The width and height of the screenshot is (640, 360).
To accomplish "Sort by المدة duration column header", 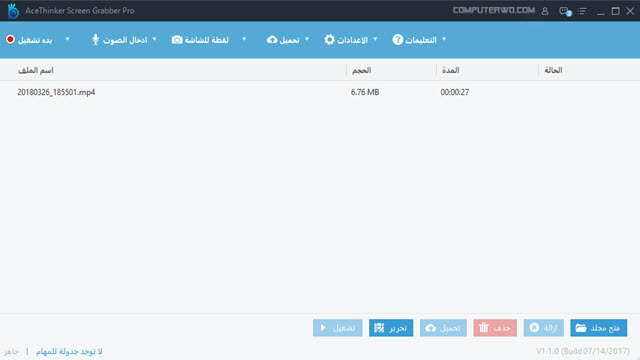I will click(451, 70).
